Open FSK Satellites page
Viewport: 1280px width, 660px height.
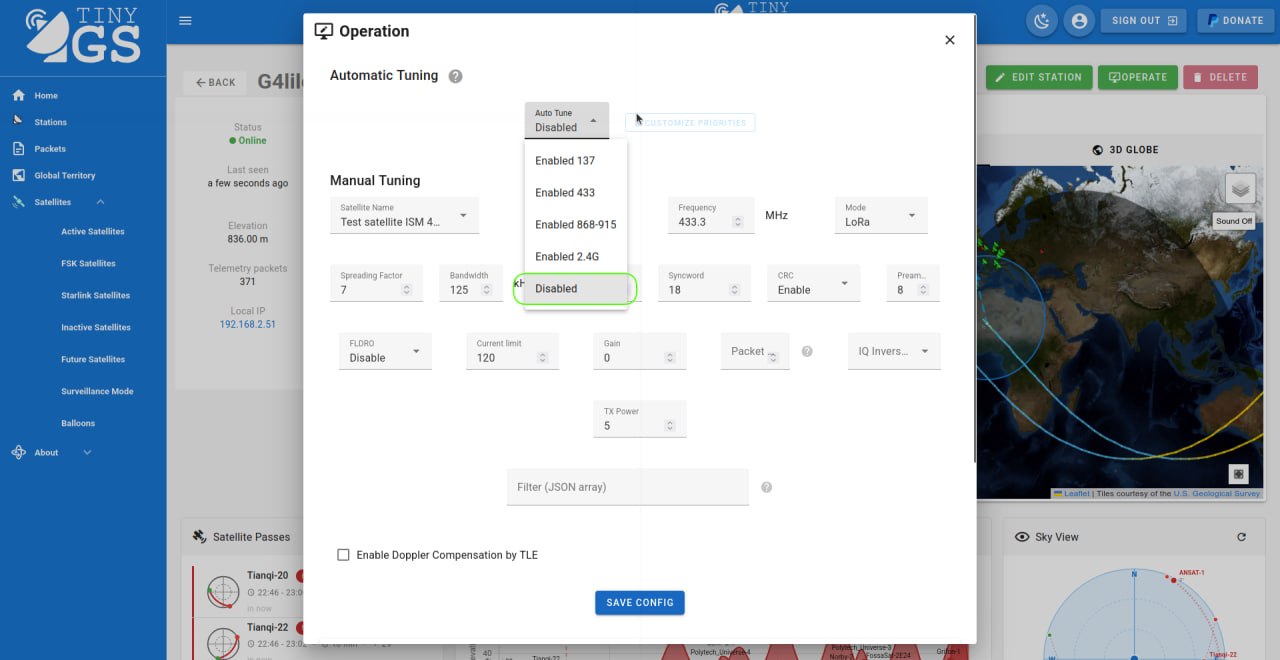pyautogui.click(x=88, y=264)
